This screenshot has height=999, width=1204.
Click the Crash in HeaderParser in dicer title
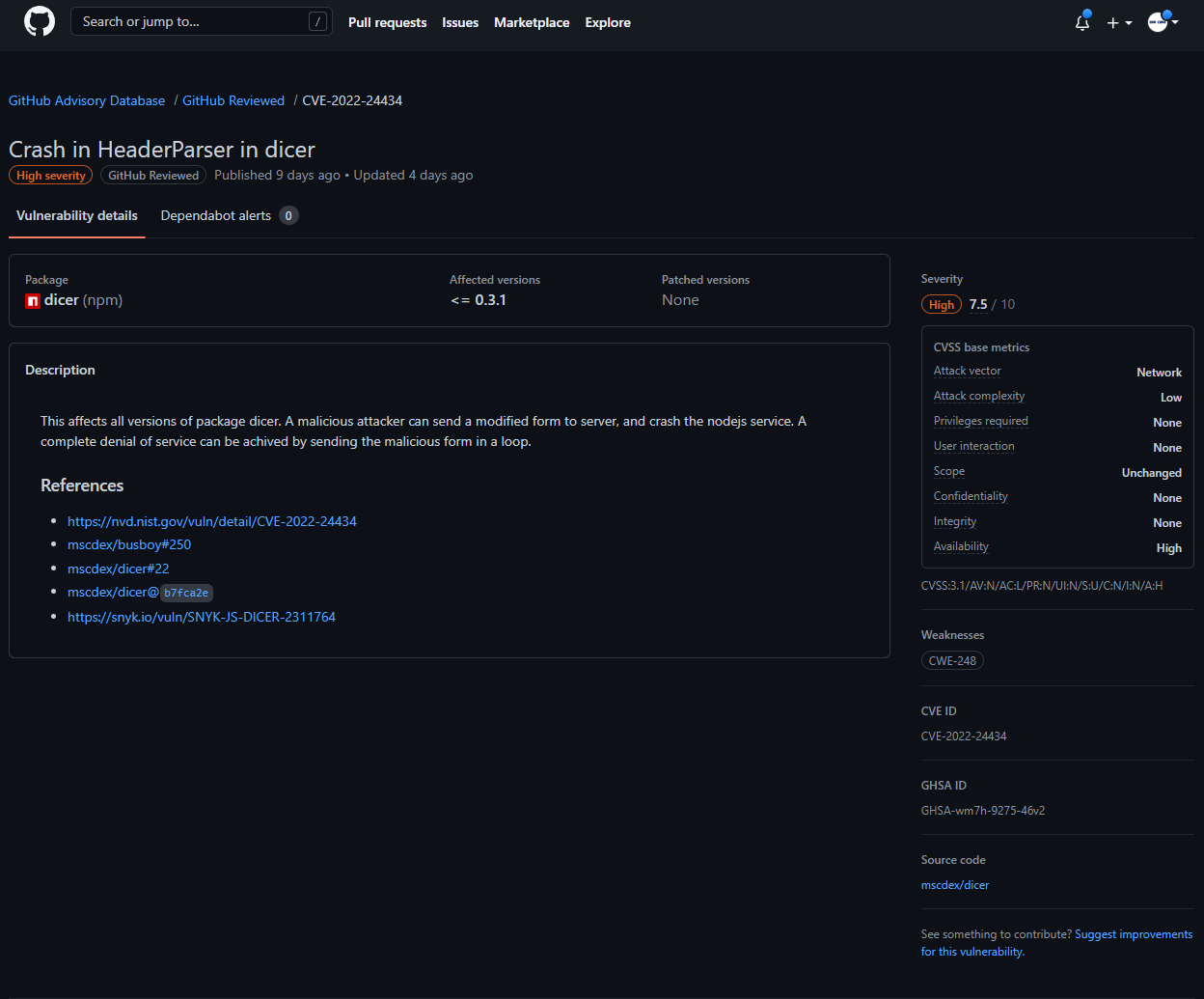pyautogui.click(x=162, y=150)
